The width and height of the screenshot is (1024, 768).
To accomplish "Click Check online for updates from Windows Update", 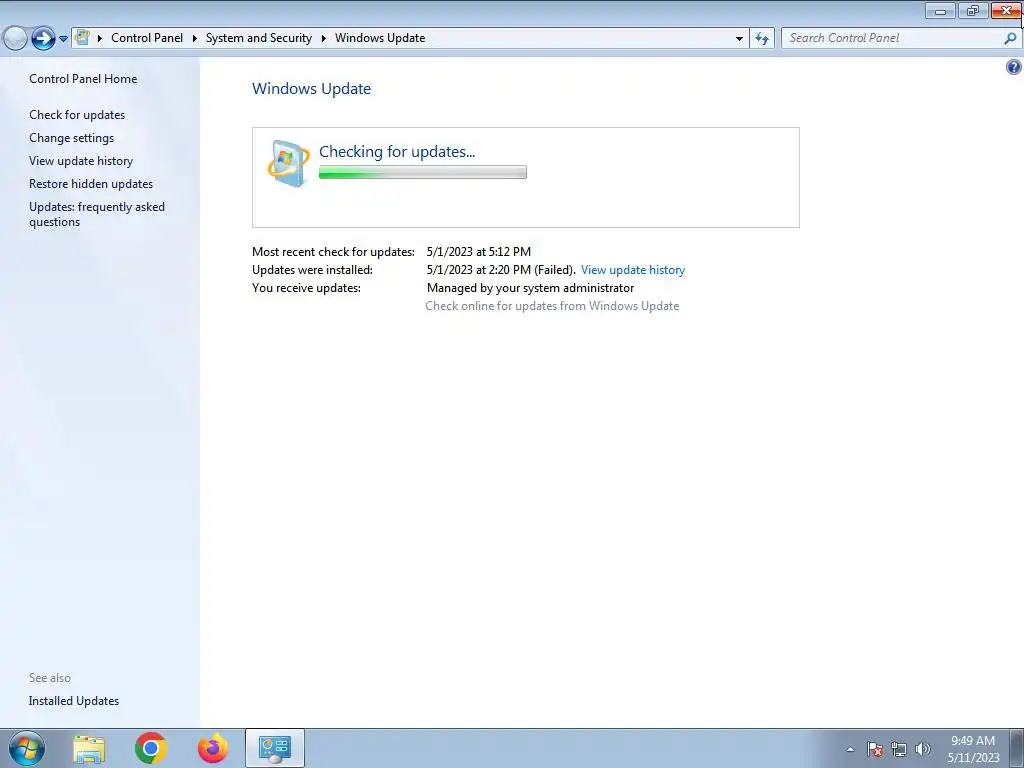I will point(552,306).
